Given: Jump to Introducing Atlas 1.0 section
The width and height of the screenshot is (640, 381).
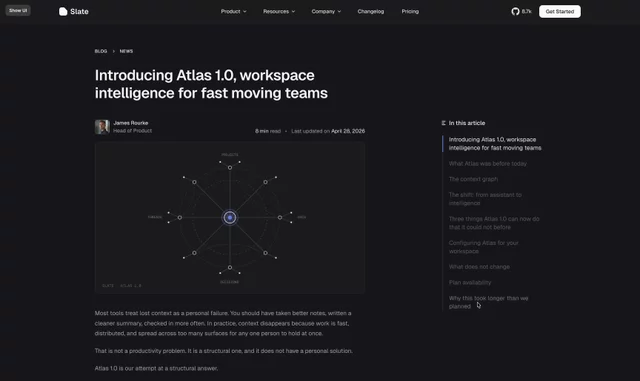Looking at the screenshot, I should [495, 144].
